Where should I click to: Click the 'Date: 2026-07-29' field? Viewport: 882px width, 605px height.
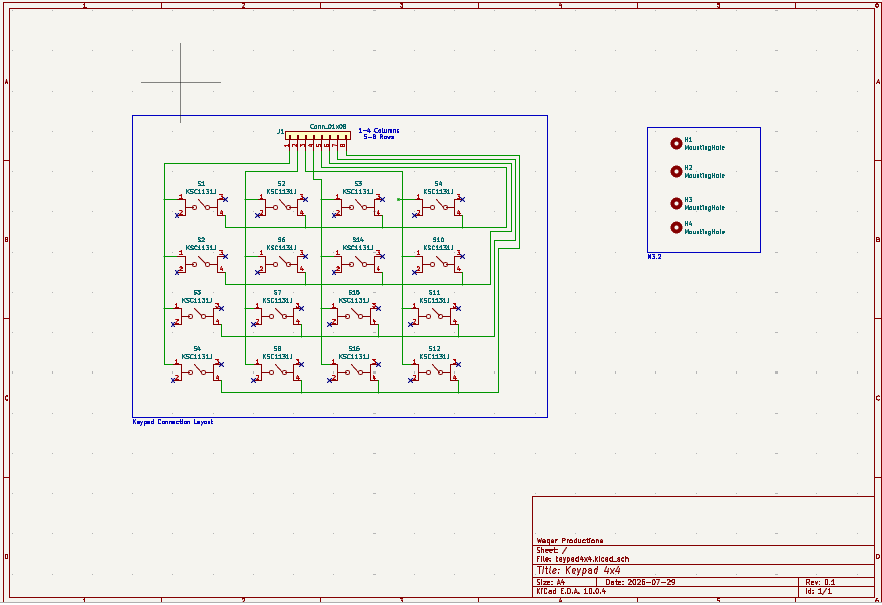click(x=640, y=582)
